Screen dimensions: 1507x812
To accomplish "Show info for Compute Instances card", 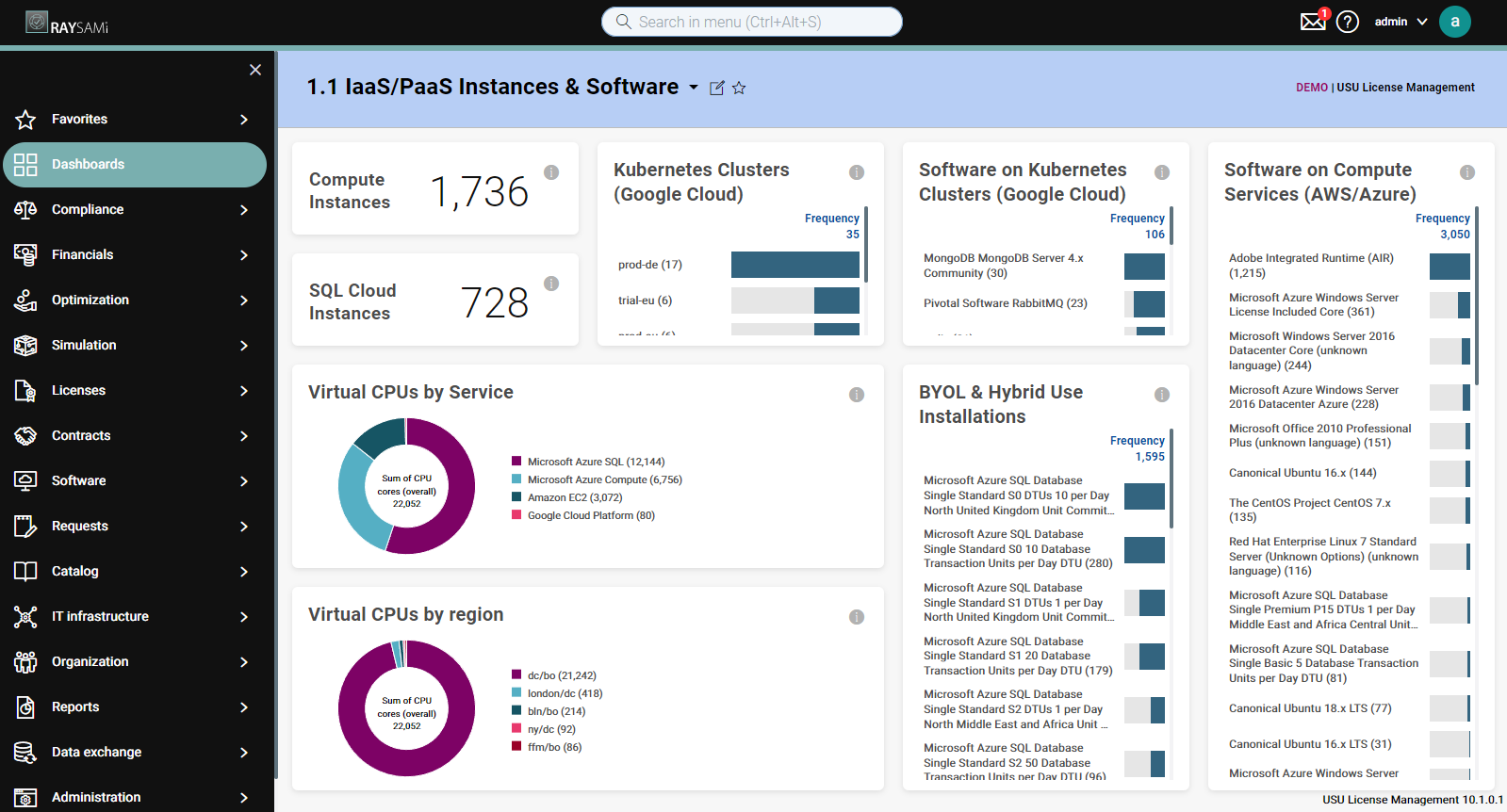I will coord(551,172).
